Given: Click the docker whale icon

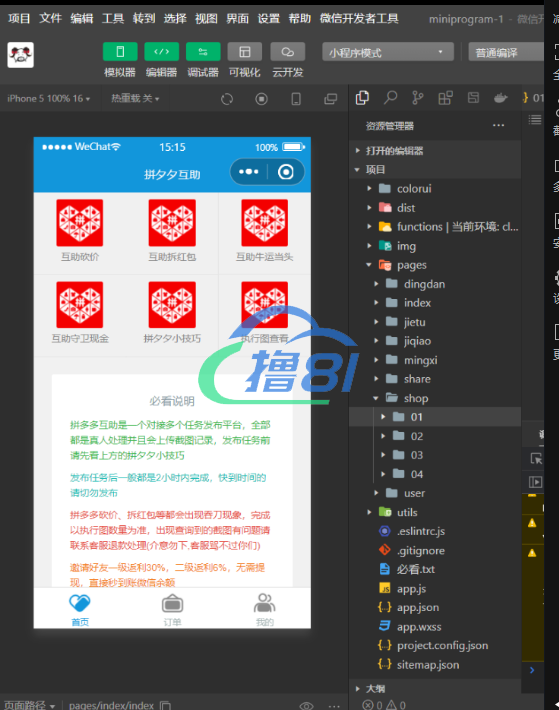Looking at the screenshot, I should pos(500,97).
